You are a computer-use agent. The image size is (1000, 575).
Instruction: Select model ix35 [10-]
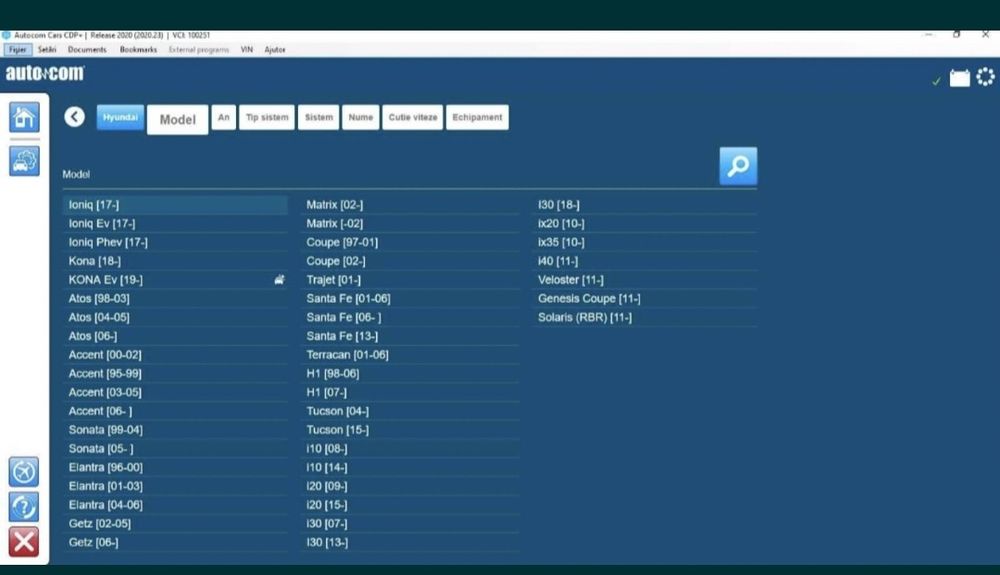pyautogui.click(x=645, y=242)
